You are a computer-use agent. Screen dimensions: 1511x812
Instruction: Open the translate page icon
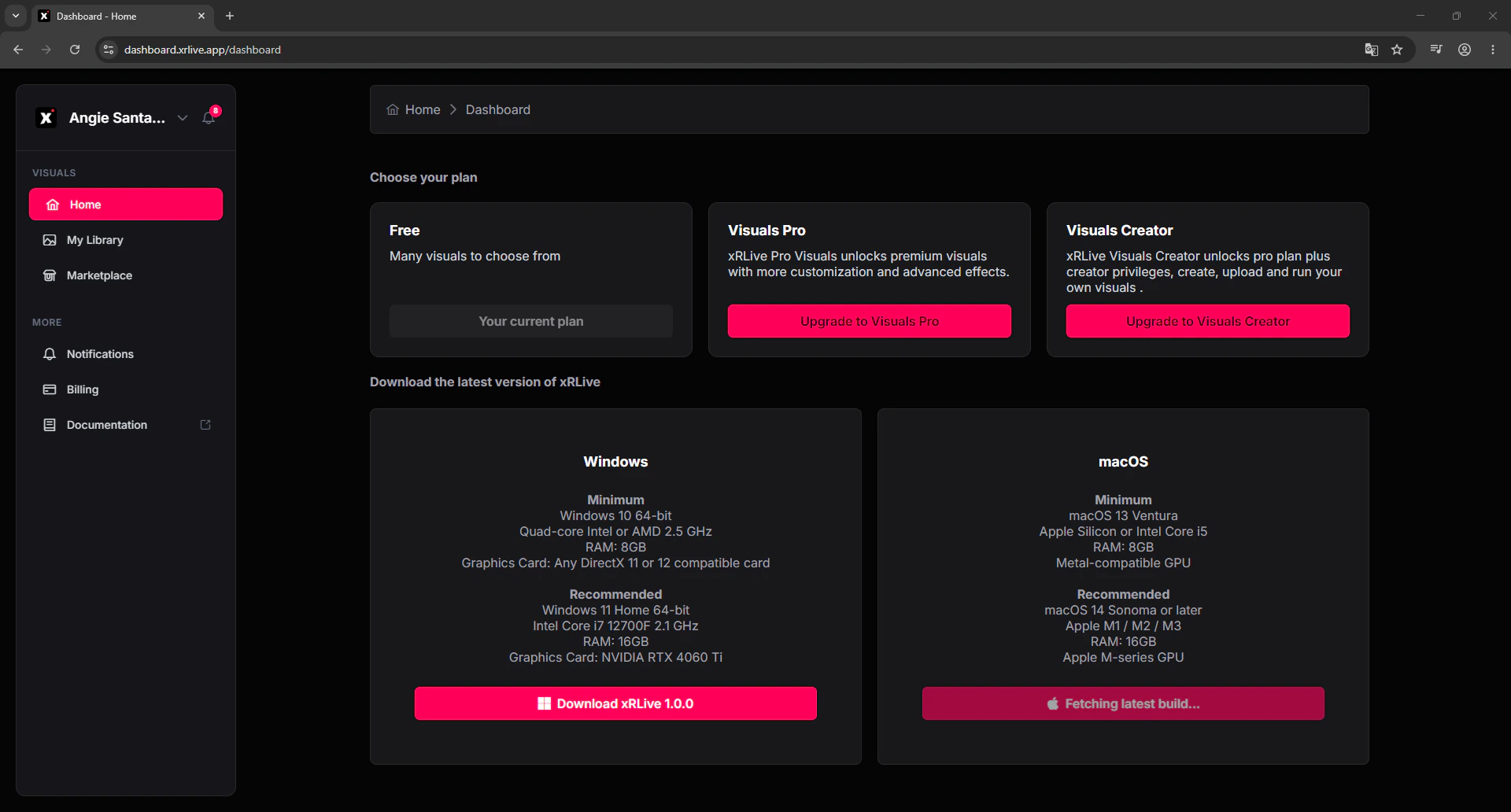click(x=1372, y=50)
